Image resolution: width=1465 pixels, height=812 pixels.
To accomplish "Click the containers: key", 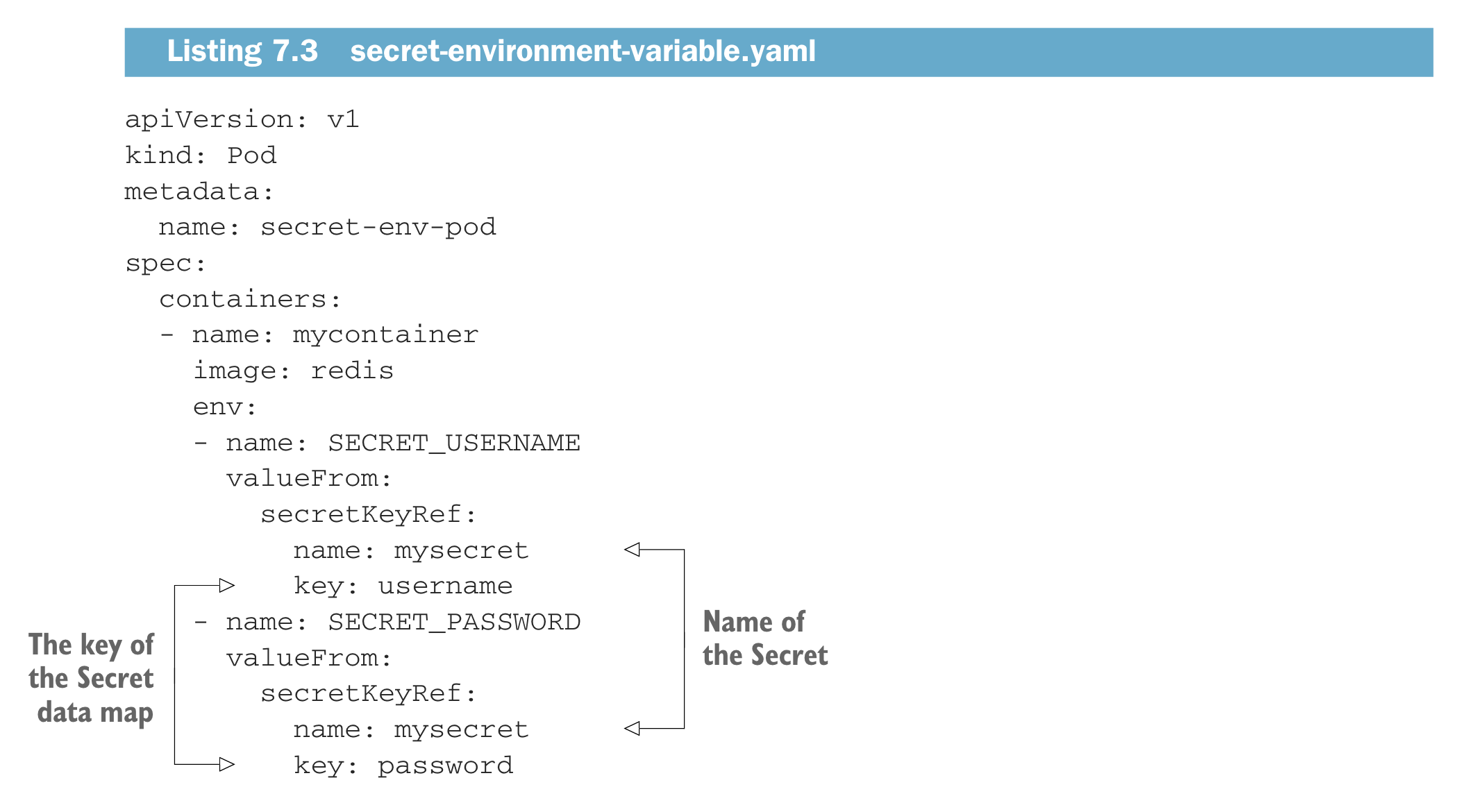I will [x=250, y=299].
